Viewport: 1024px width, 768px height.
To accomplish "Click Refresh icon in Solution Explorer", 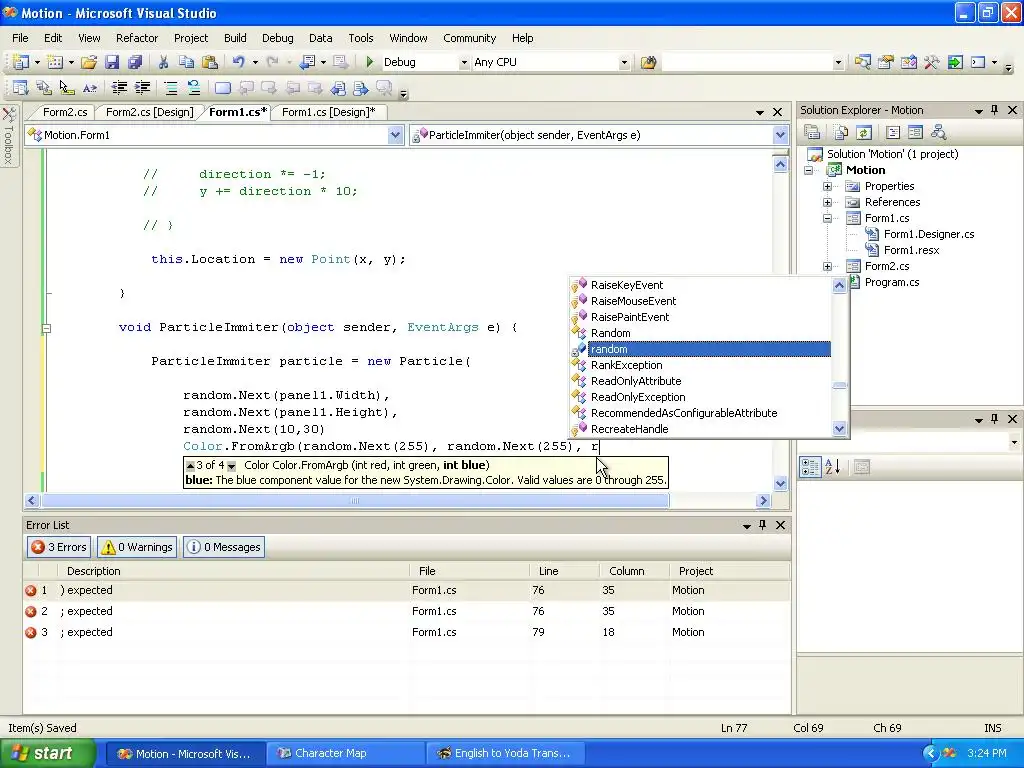I will click(x=864, y=133).
